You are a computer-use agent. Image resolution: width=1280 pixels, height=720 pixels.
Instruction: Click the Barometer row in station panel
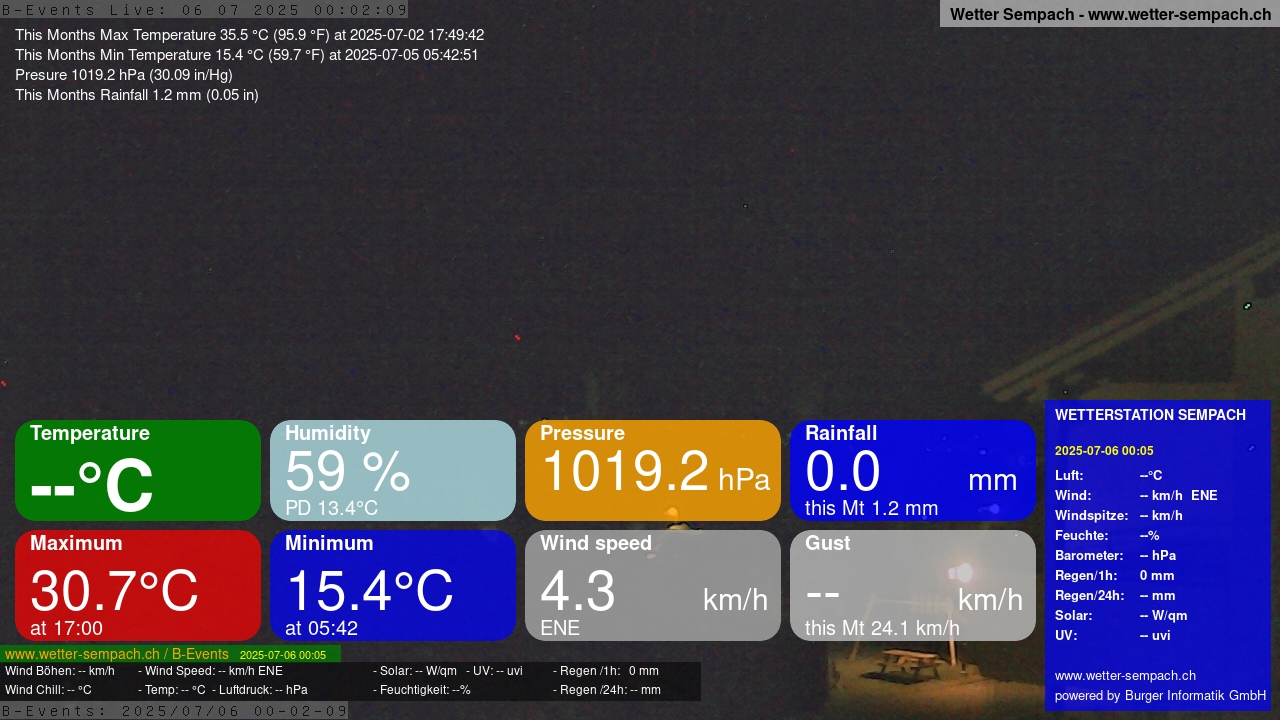pos(1115,556)
